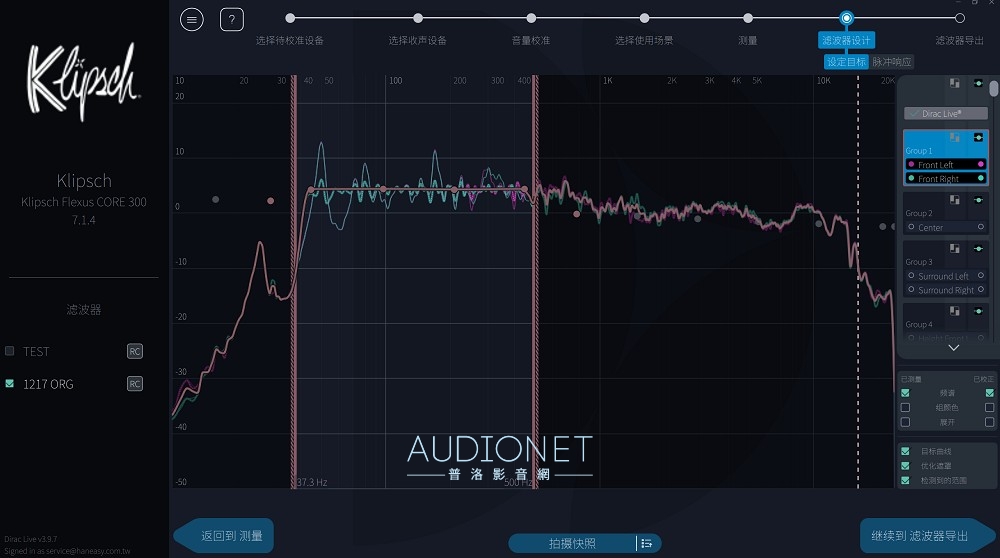
Task: Click orange target control point left of 37.3 Hz
Action: click(270, 200)
